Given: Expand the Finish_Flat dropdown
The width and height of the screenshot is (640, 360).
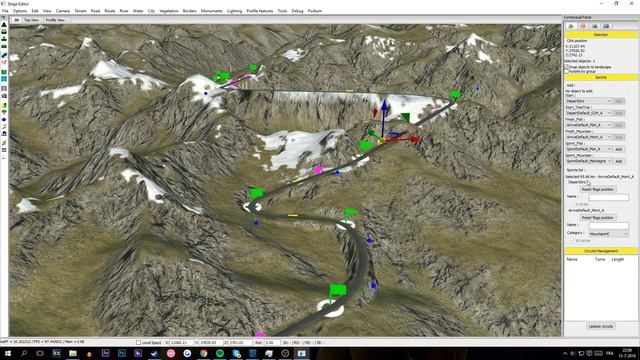Looking at the screenshot, I should (x=588, y=125).
